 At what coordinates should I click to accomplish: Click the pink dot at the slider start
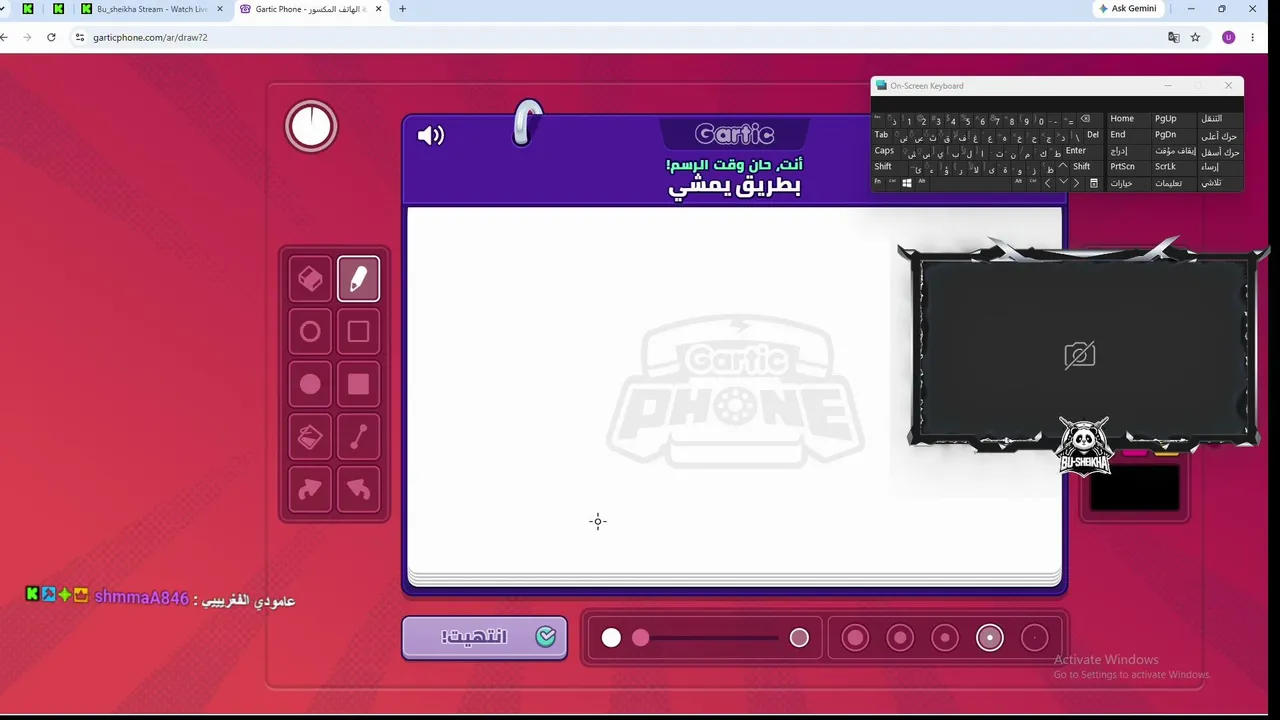click(641, 638)
